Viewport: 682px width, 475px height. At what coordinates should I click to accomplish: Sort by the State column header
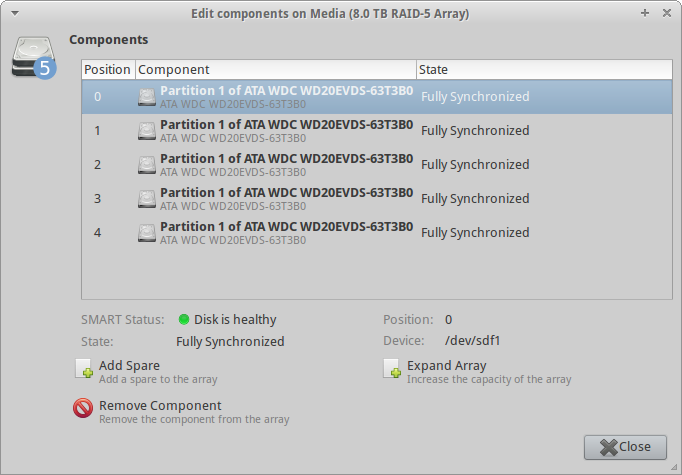544,70
